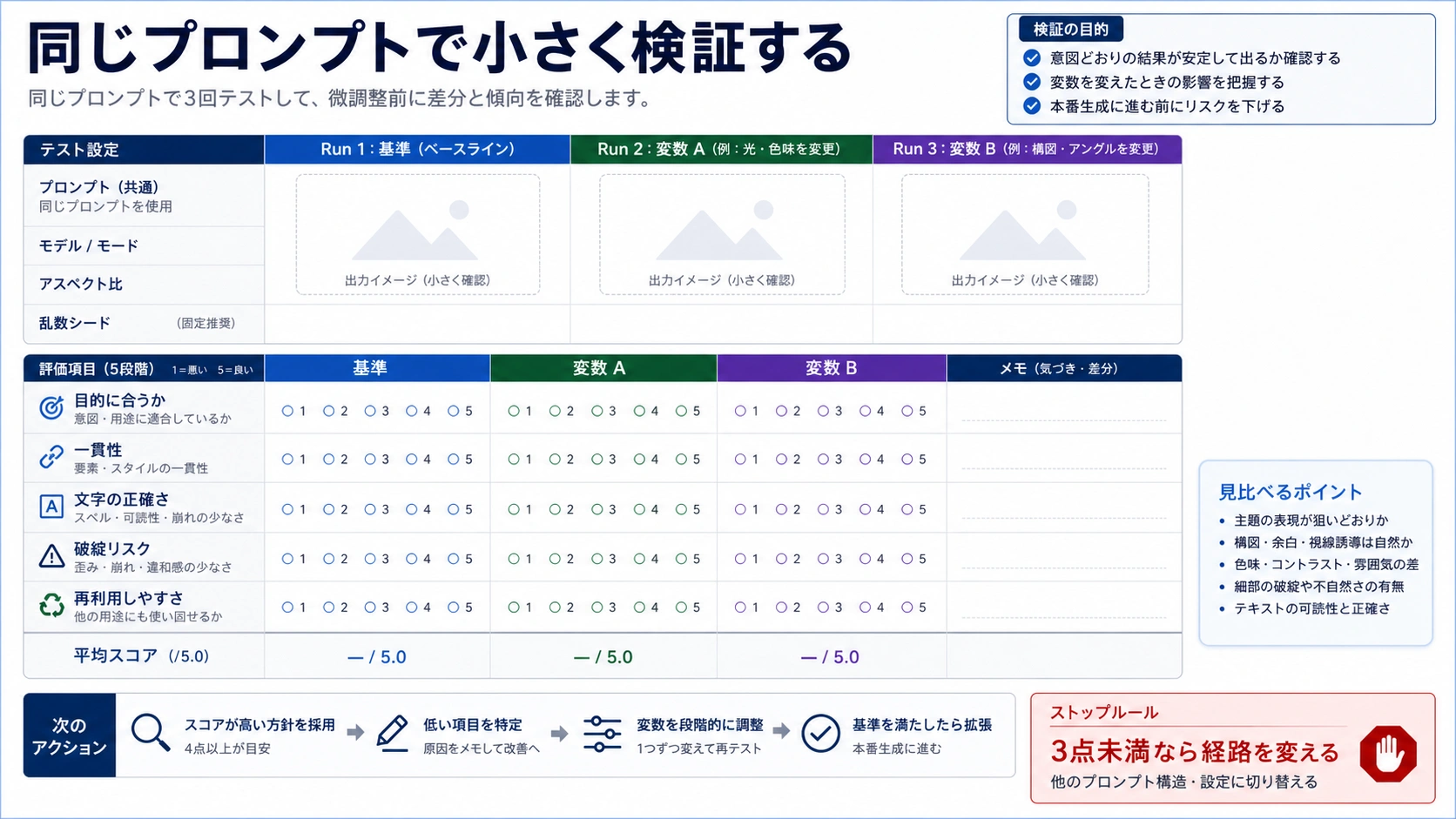The width and height of the screenshot is (1456, 819).
Task: Click the arrow after 変数を段階的に調整
Action: coord(781,731)
